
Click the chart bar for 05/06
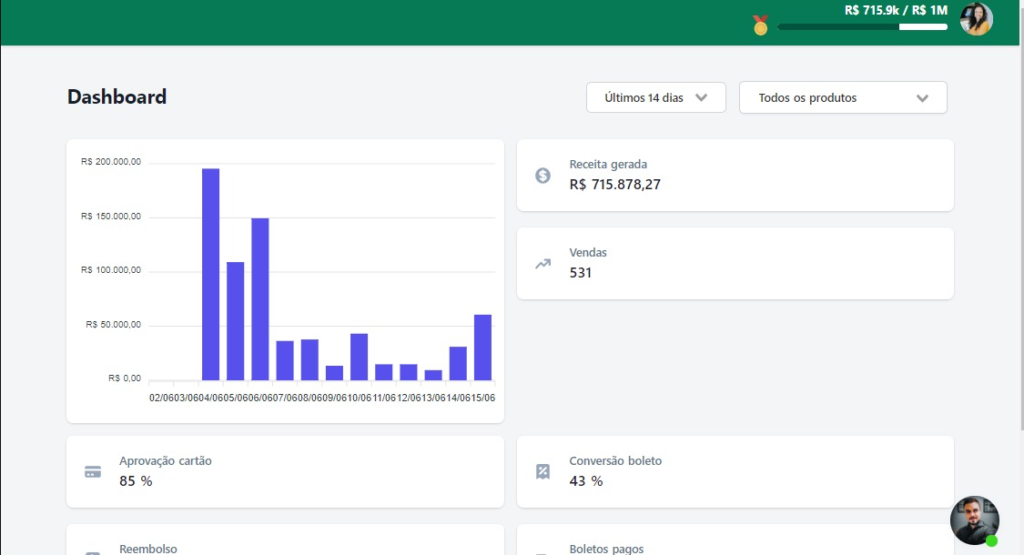click(235, 321)
